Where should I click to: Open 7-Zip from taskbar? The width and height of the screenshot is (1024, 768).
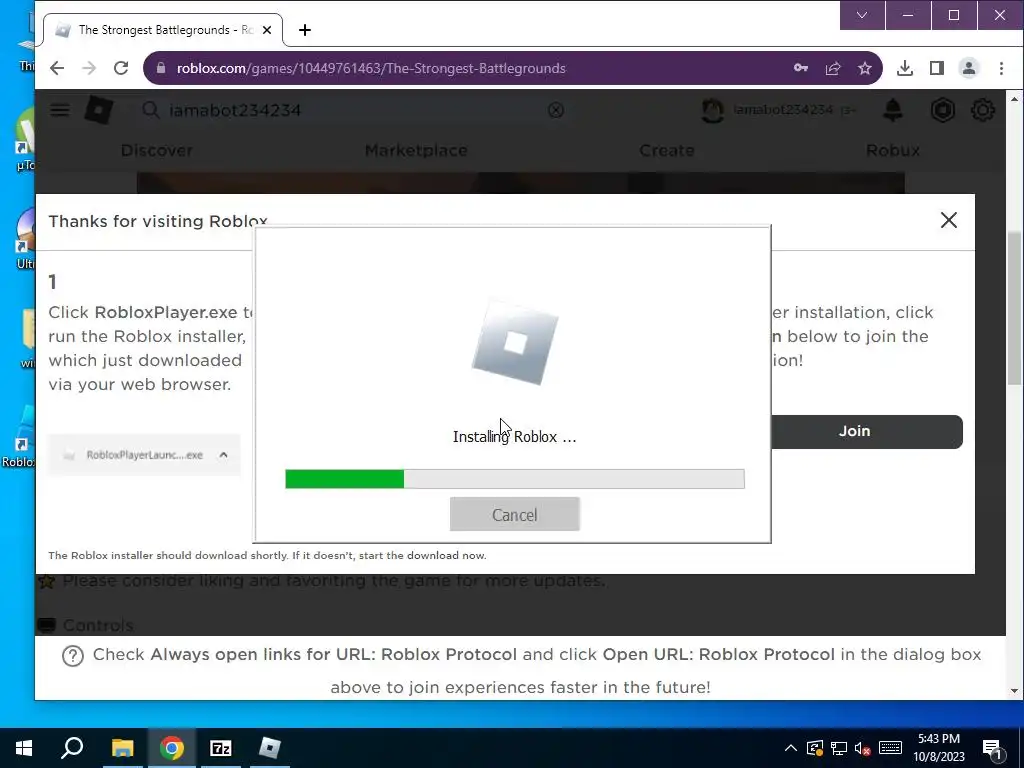[x=221, y=747]
